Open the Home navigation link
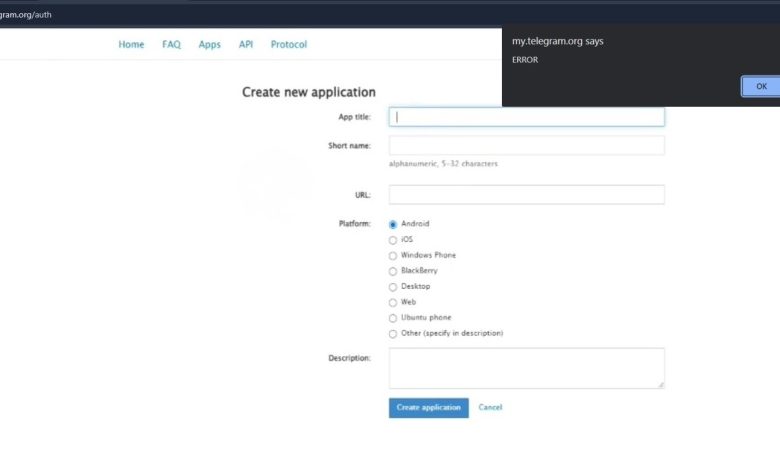780x470 pixels. point(131,44)
